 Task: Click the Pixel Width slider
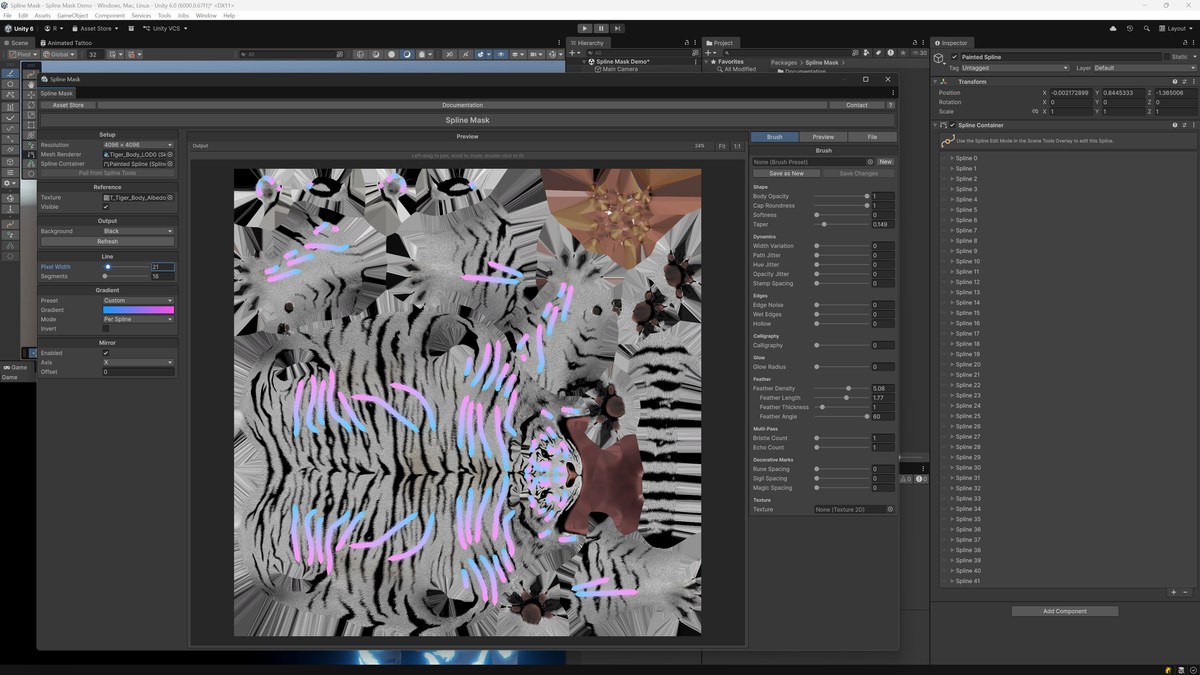click(125, 267)
